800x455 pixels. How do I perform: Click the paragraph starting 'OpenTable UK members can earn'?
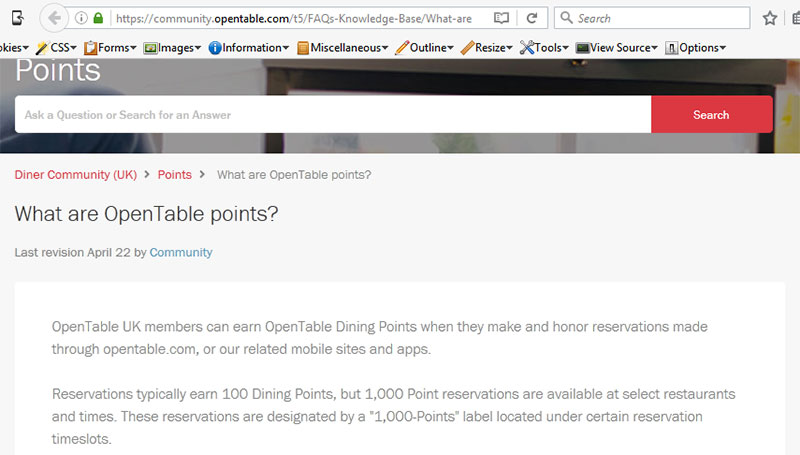coord(380,338)
